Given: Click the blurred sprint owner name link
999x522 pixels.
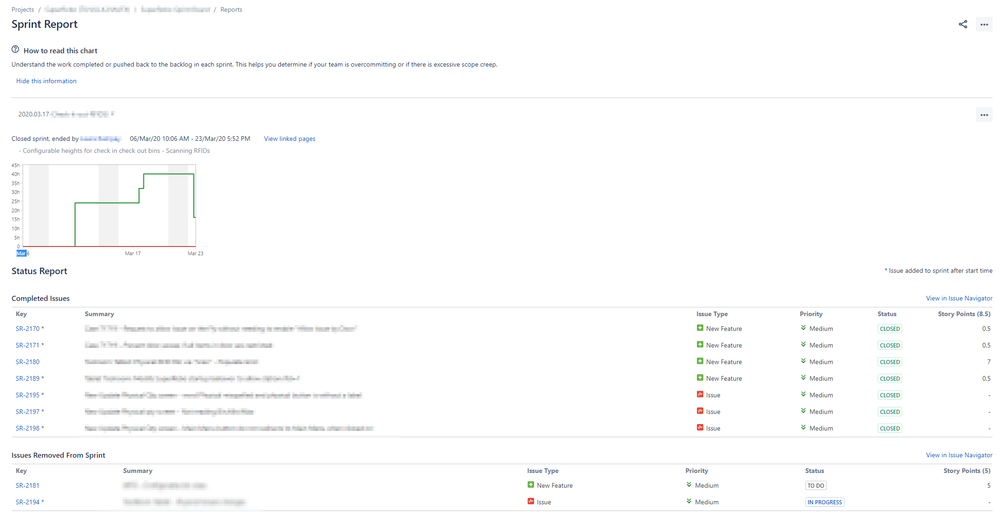Looking at the screenshot, I should [101, 138].
